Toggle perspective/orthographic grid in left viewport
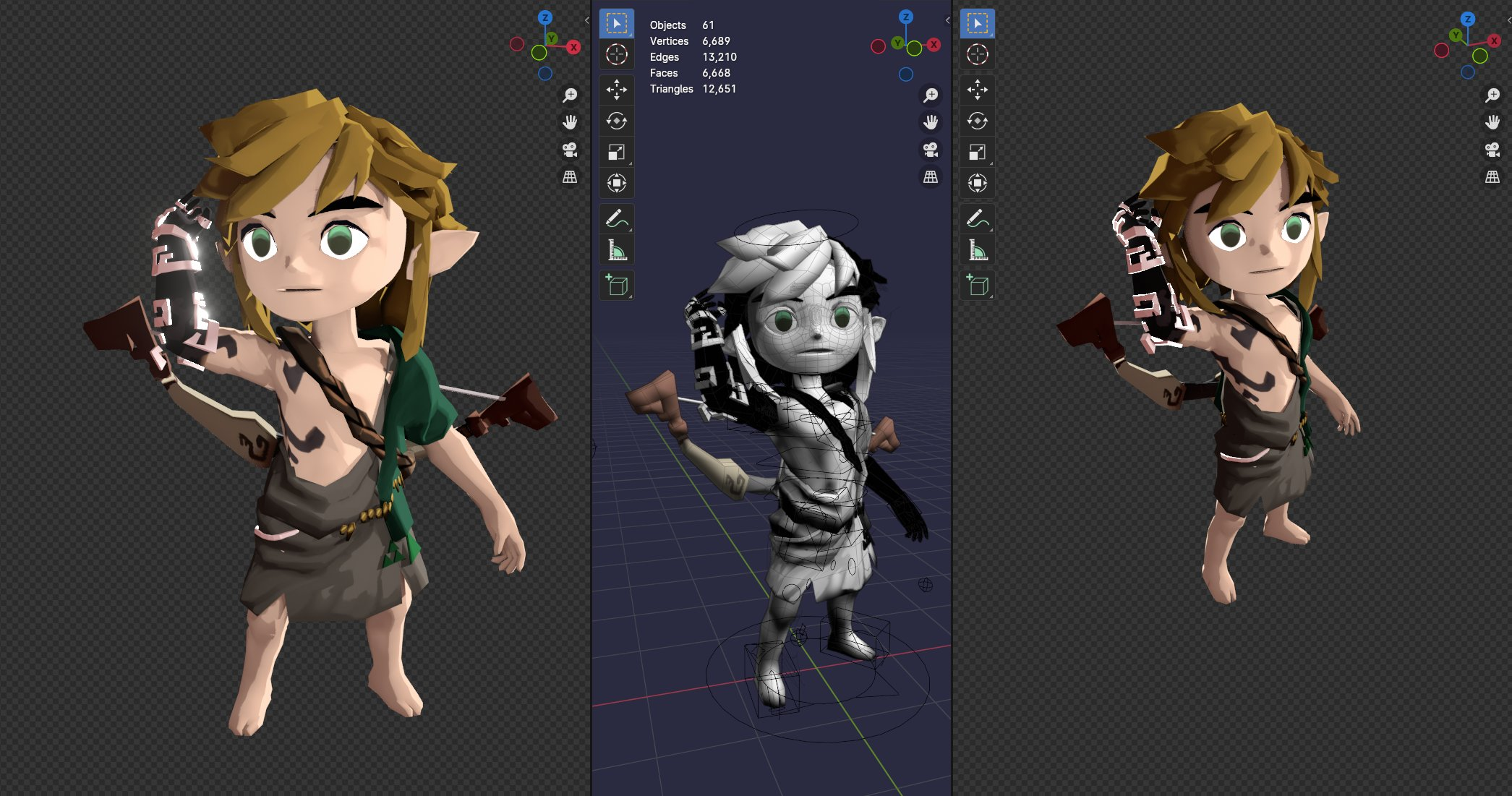Viewport: 1512px width, 796px height. point(570,176)
